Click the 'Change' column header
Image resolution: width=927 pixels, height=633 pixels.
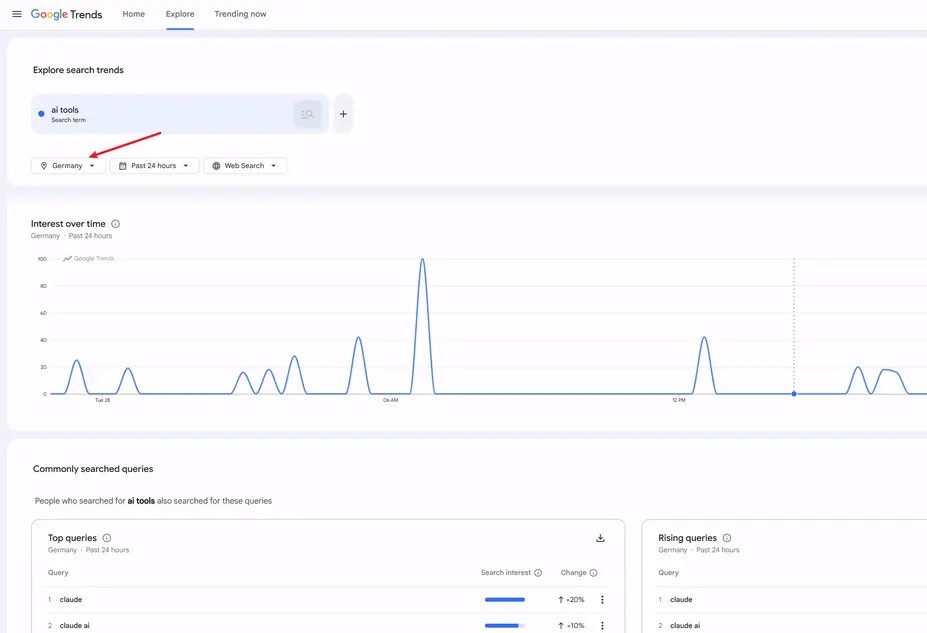pos(573,573)
